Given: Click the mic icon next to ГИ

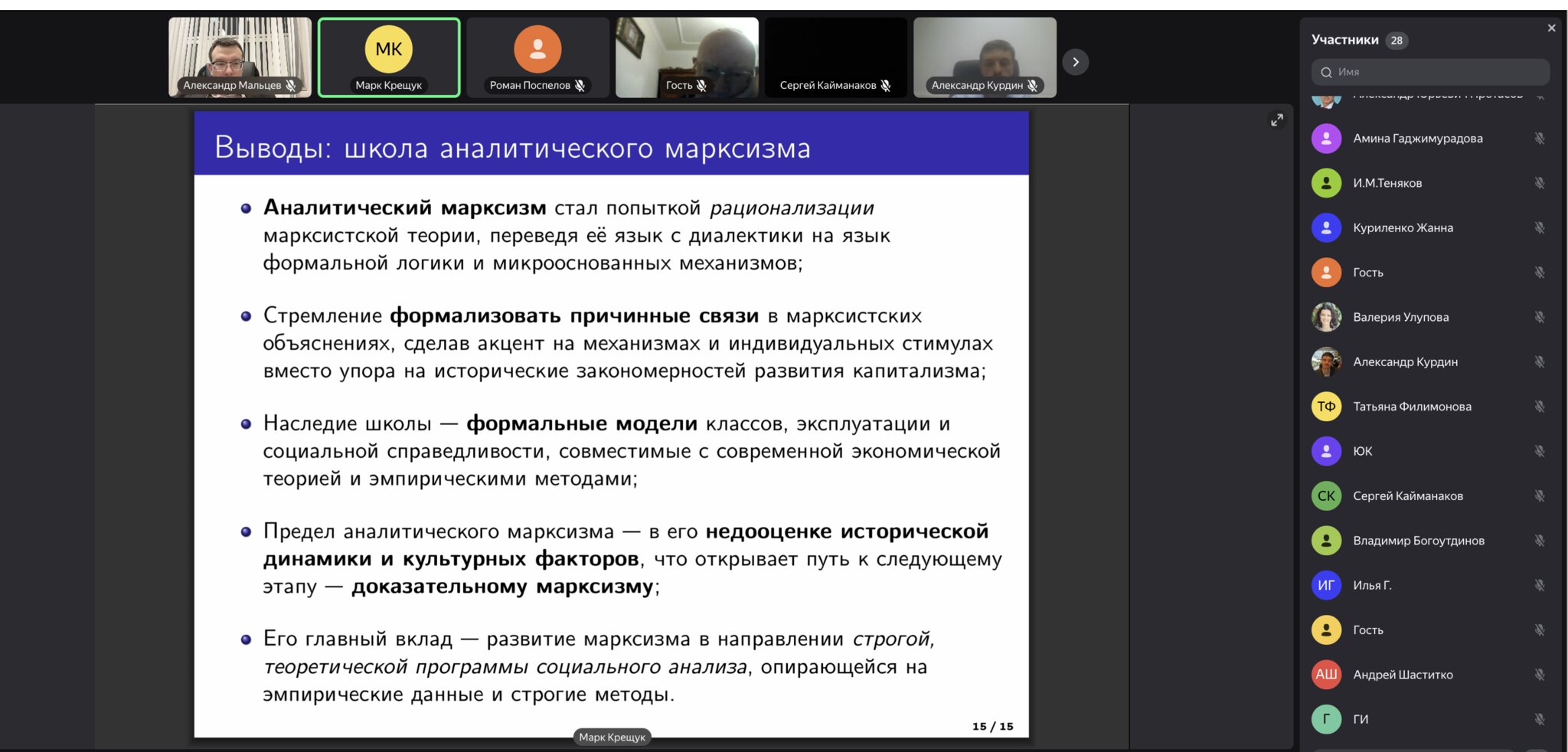Looking at the screenshot, I should pos(1540,719).
